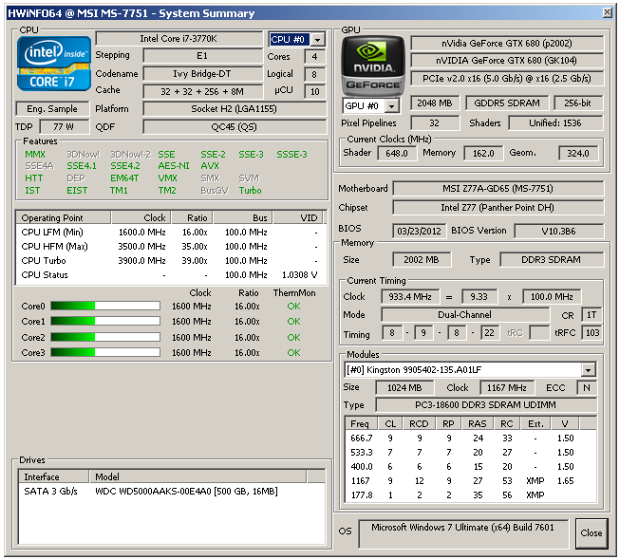Select the CPU LFM (Min) row

[171, 232]
